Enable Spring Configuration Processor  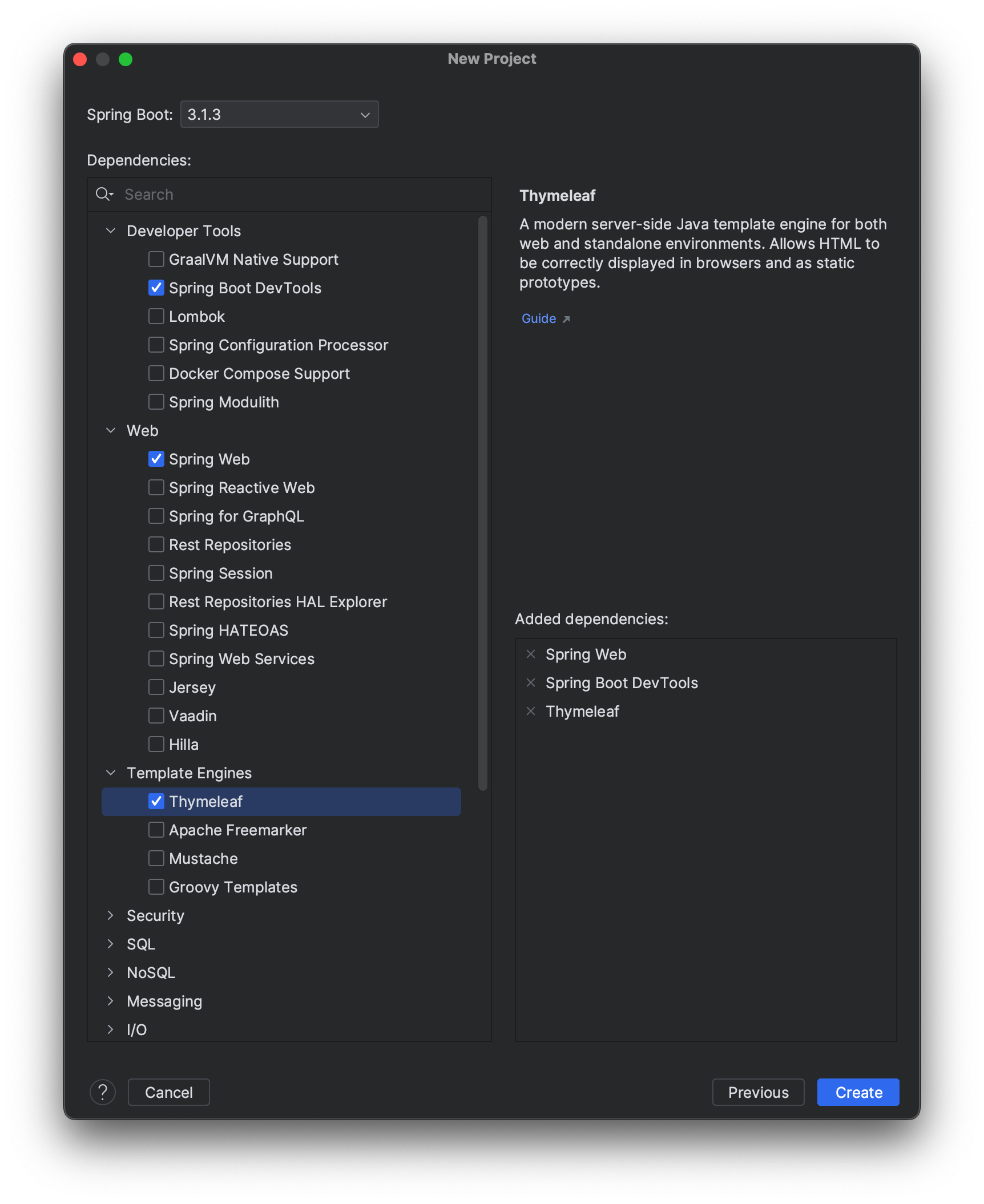click(x=156, y=345)
